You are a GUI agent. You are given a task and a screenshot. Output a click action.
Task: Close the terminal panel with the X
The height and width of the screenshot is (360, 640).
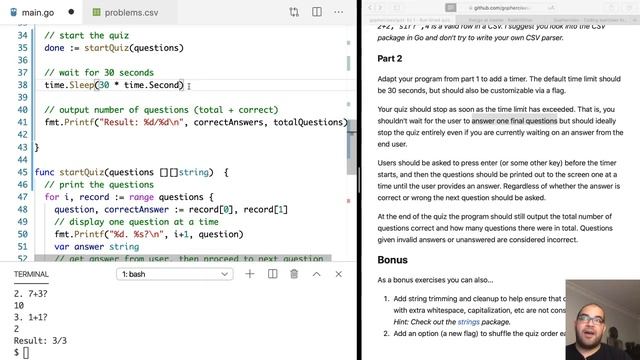click(x=338, y=274)
